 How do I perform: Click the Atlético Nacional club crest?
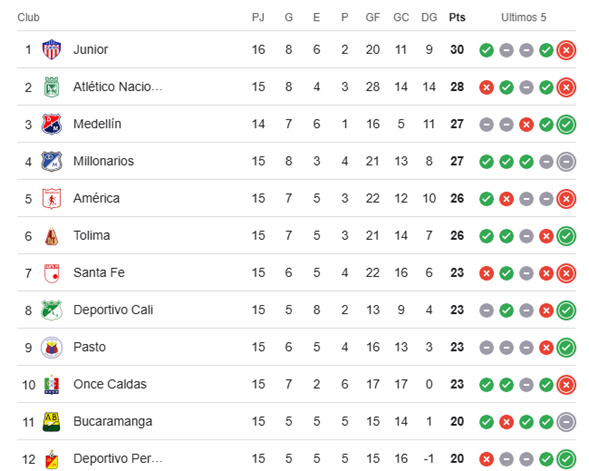point(51,87)
